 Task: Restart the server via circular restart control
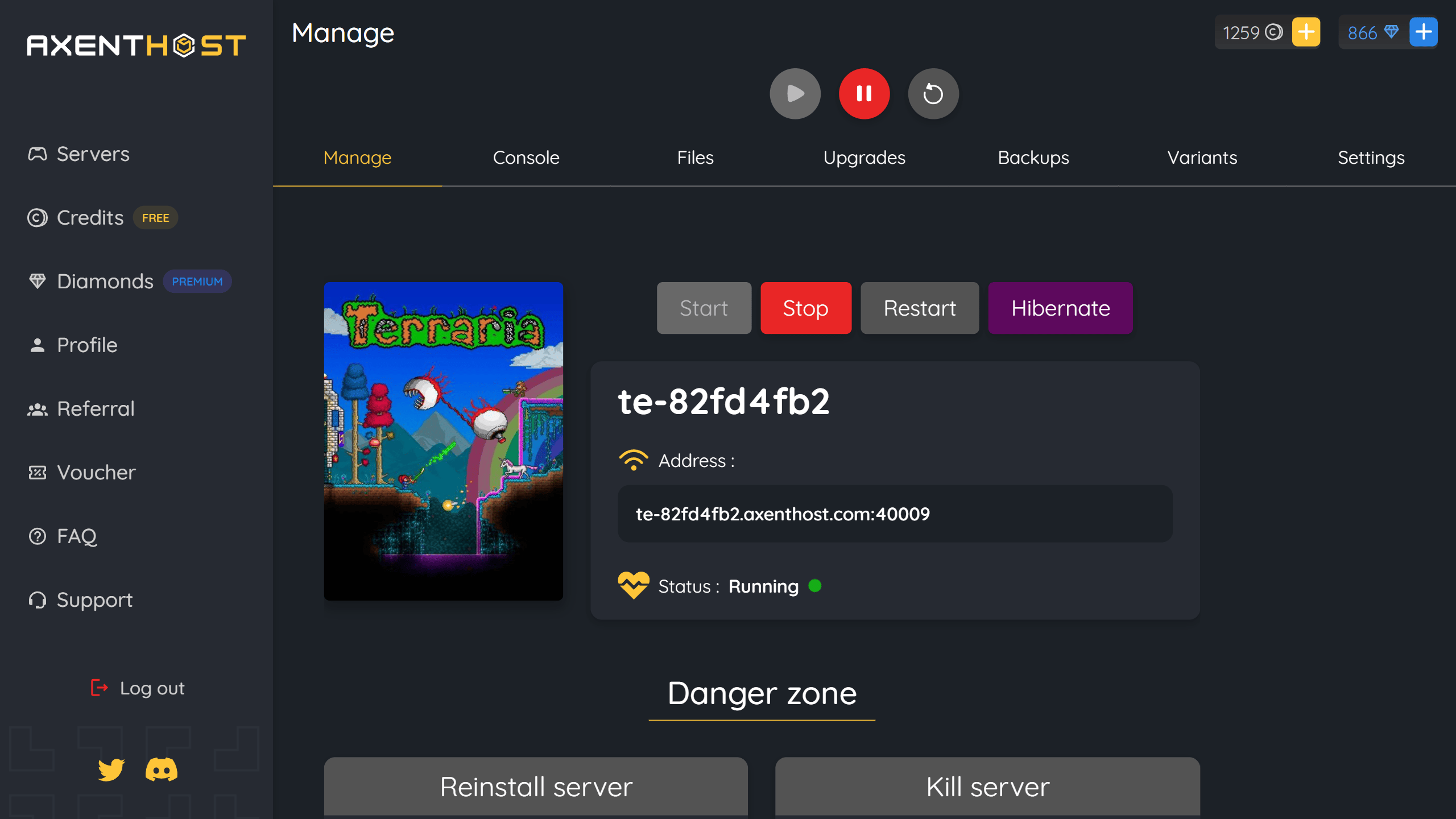point(933,93)
